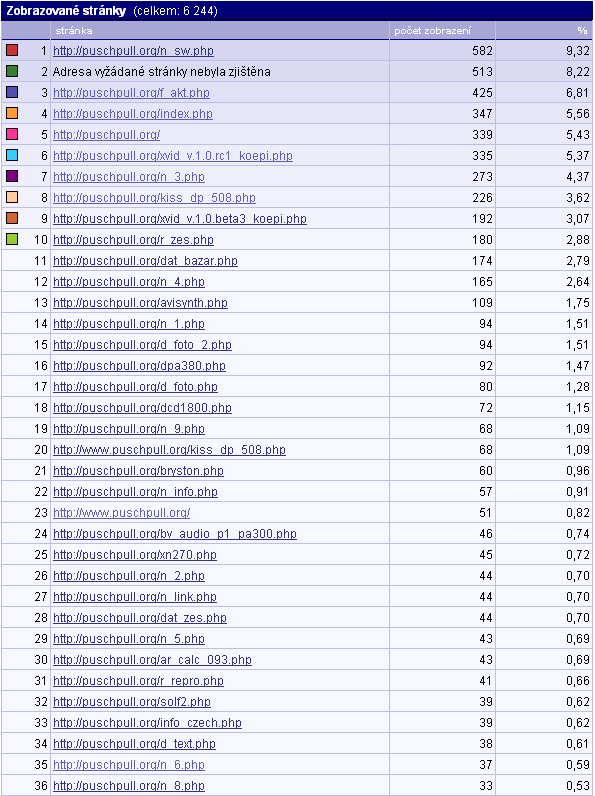595x796 pixels.
Task: Open the www.puschpull.org/ link in row 23
Action: pyautogui.click(x=122, y=513)
